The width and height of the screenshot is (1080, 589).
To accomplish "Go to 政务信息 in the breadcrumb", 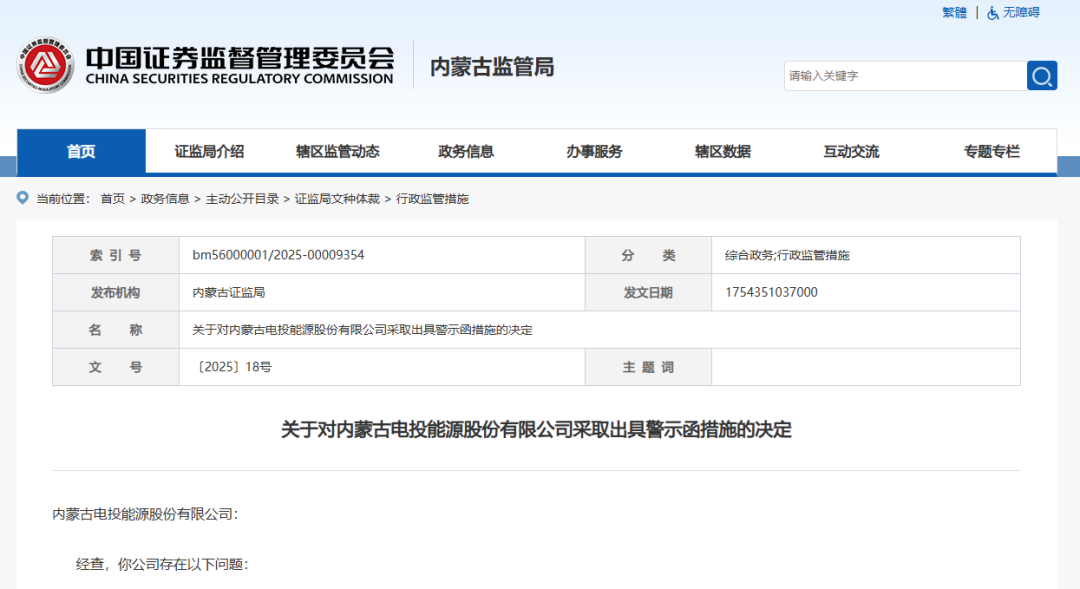I will tap(165, 199).
